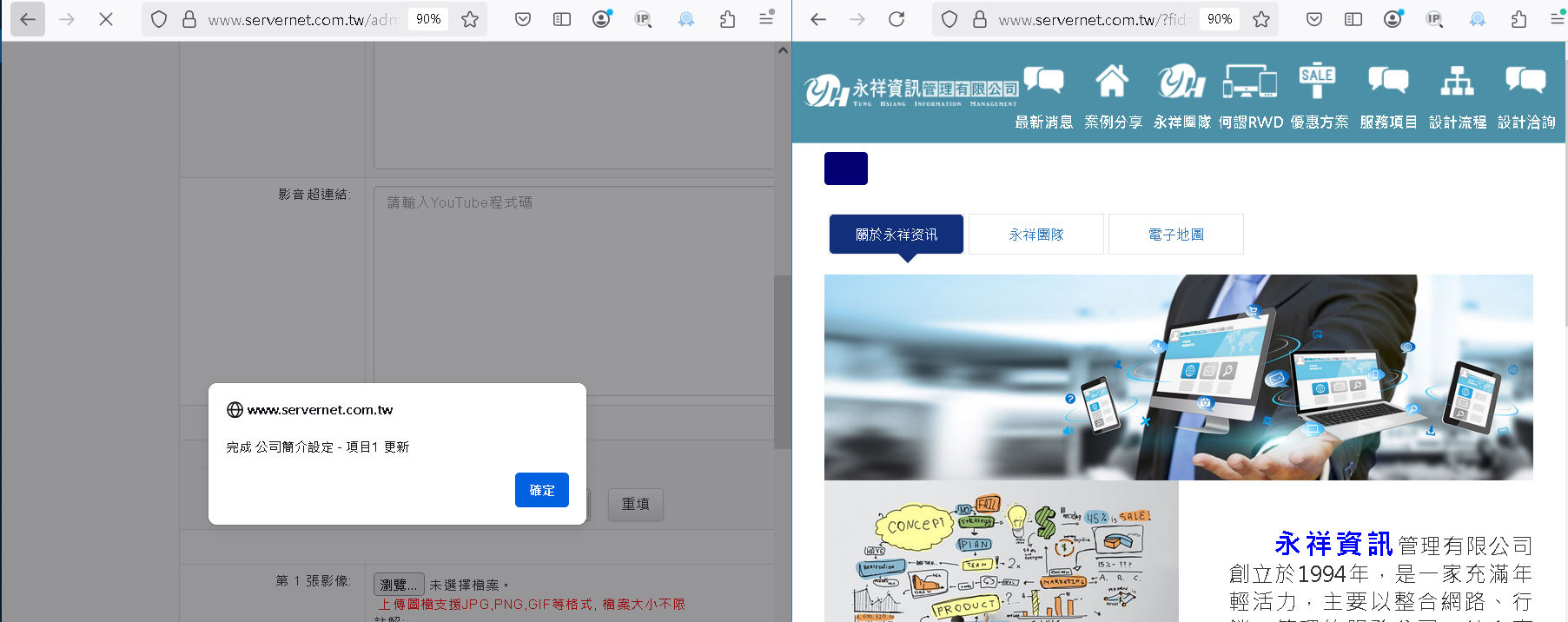This screenshot has height=622, width=1568.
Task: Click 何謂RWD devices nav icon
Action: pos(1250,81)
